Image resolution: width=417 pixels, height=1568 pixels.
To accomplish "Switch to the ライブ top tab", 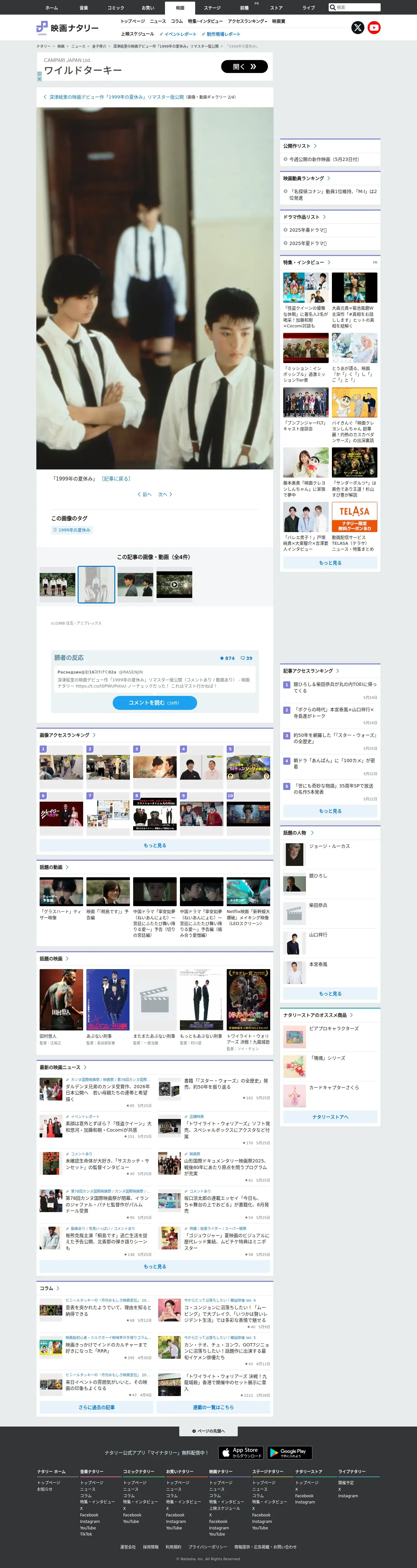I will pyautogui.click(x=309, y=8).
